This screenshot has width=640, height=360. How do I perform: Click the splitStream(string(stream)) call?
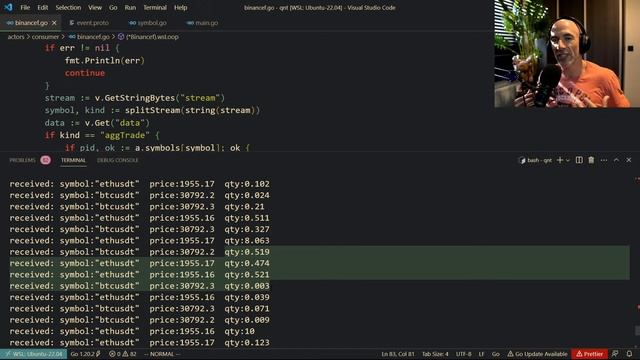click(192, 110)
